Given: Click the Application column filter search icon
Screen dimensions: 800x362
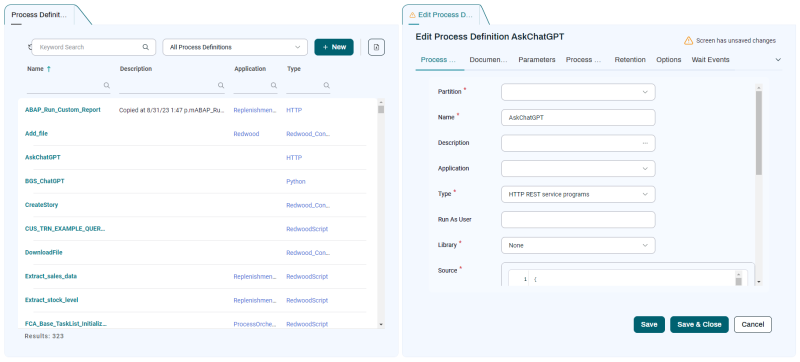Looking at the screenshot, I should coord(274,85).
